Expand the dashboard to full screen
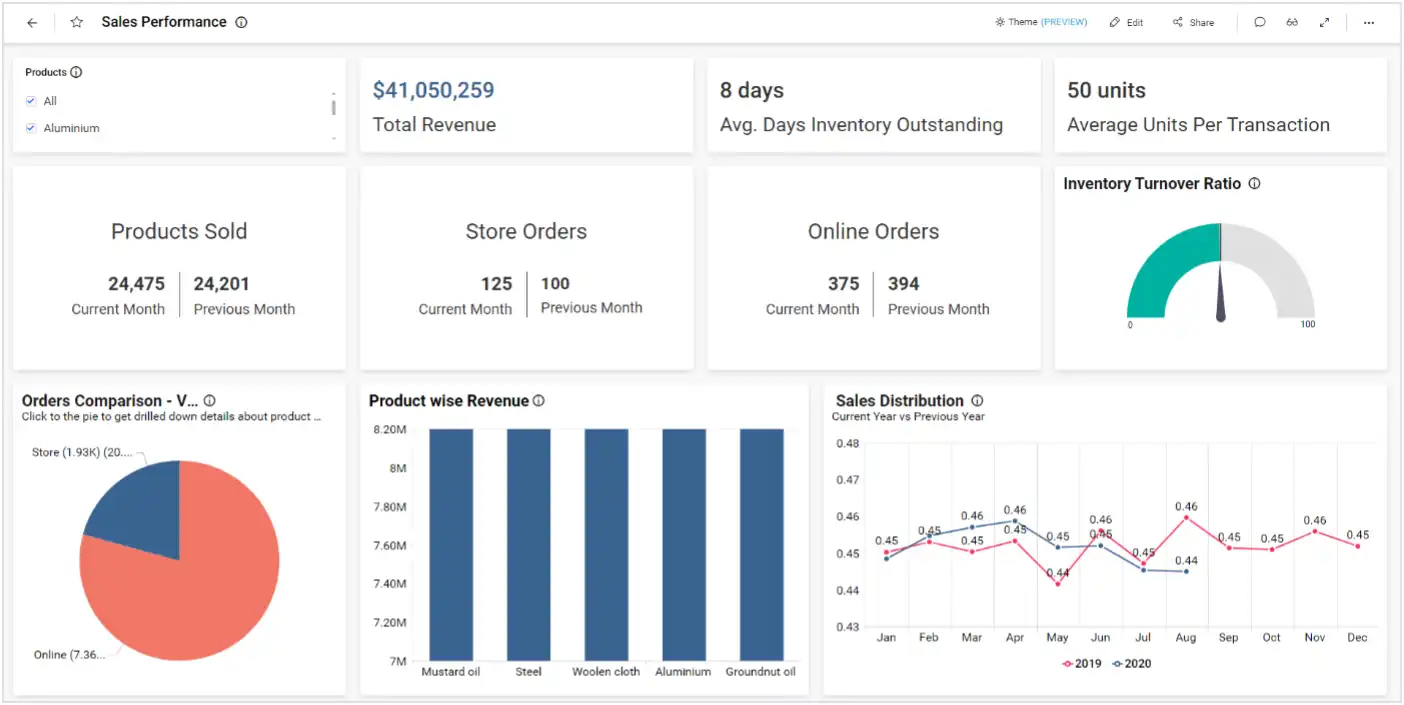This screenshot has width=1404, height=705. [x=1324, y=21]
